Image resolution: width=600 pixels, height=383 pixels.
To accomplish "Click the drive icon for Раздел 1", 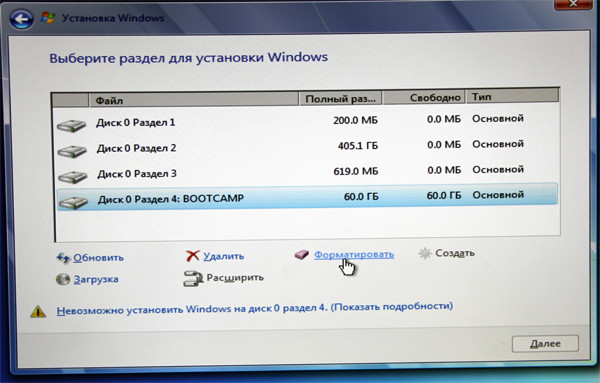I will pyautogui.click(x=71, y=125).
